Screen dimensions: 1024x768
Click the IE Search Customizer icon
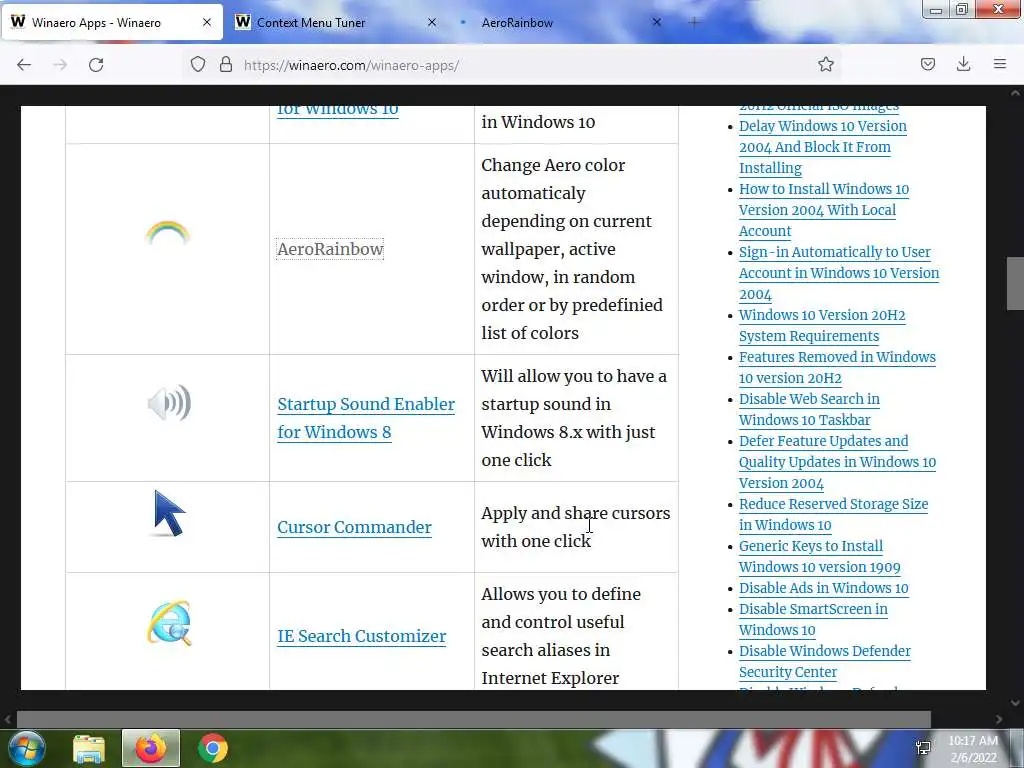coord(169,623)
